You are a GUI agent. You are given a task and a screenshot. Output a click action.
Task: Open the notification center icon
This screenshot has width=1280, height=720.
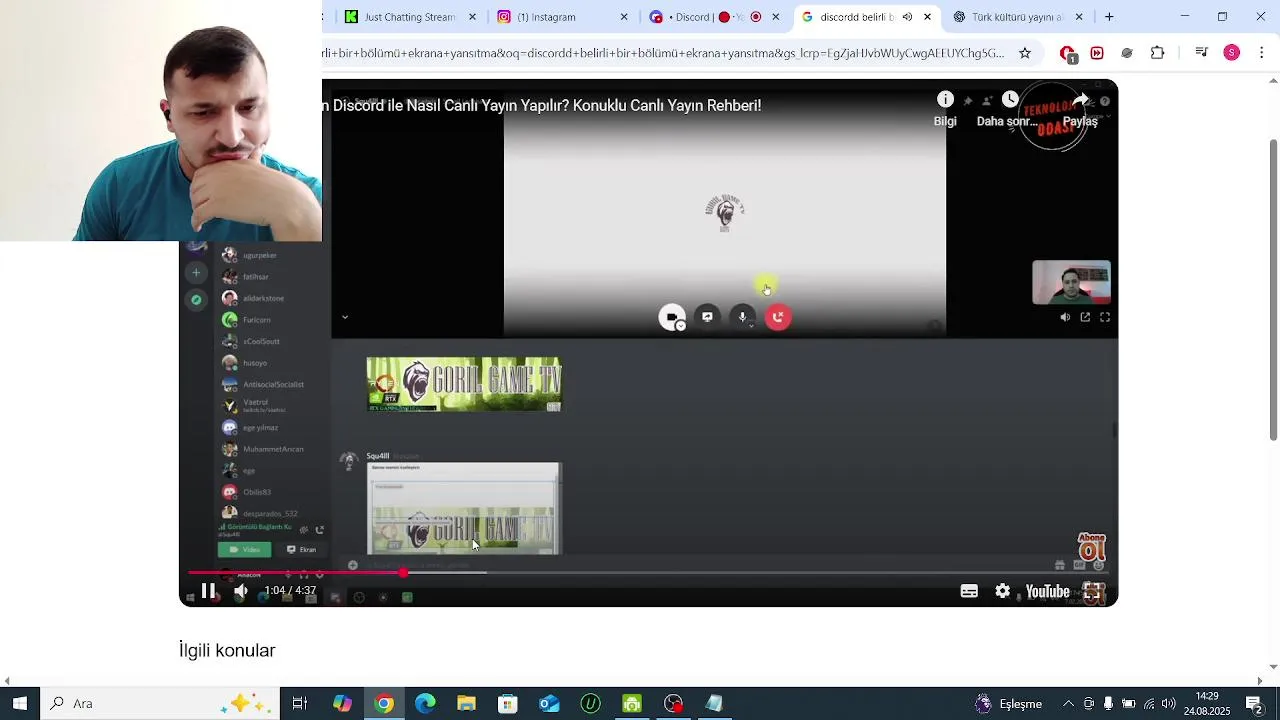tap(1254, 703)
